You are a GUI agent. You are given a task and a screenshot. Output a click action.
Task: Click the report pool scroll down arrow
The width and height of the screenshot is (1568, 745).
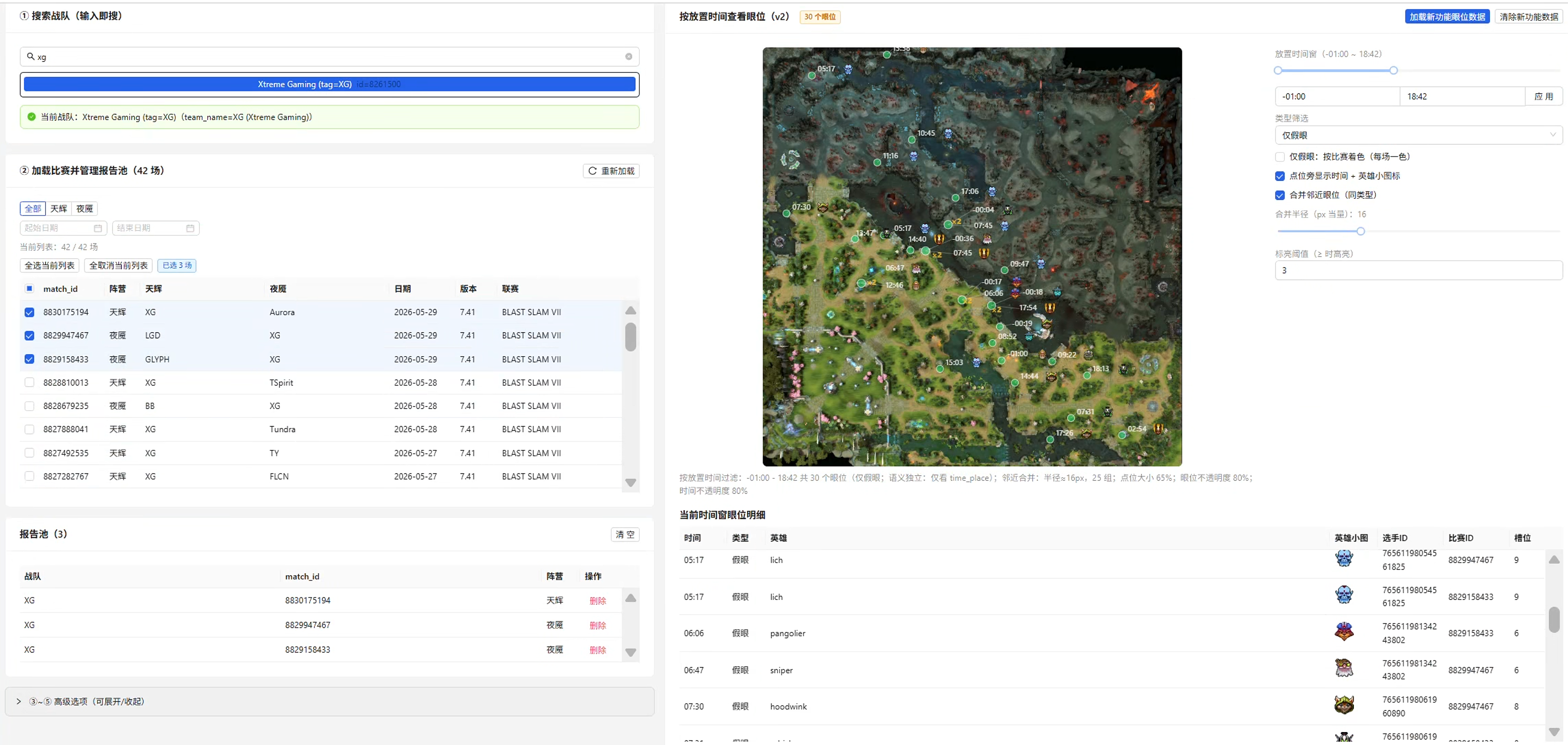630,653
